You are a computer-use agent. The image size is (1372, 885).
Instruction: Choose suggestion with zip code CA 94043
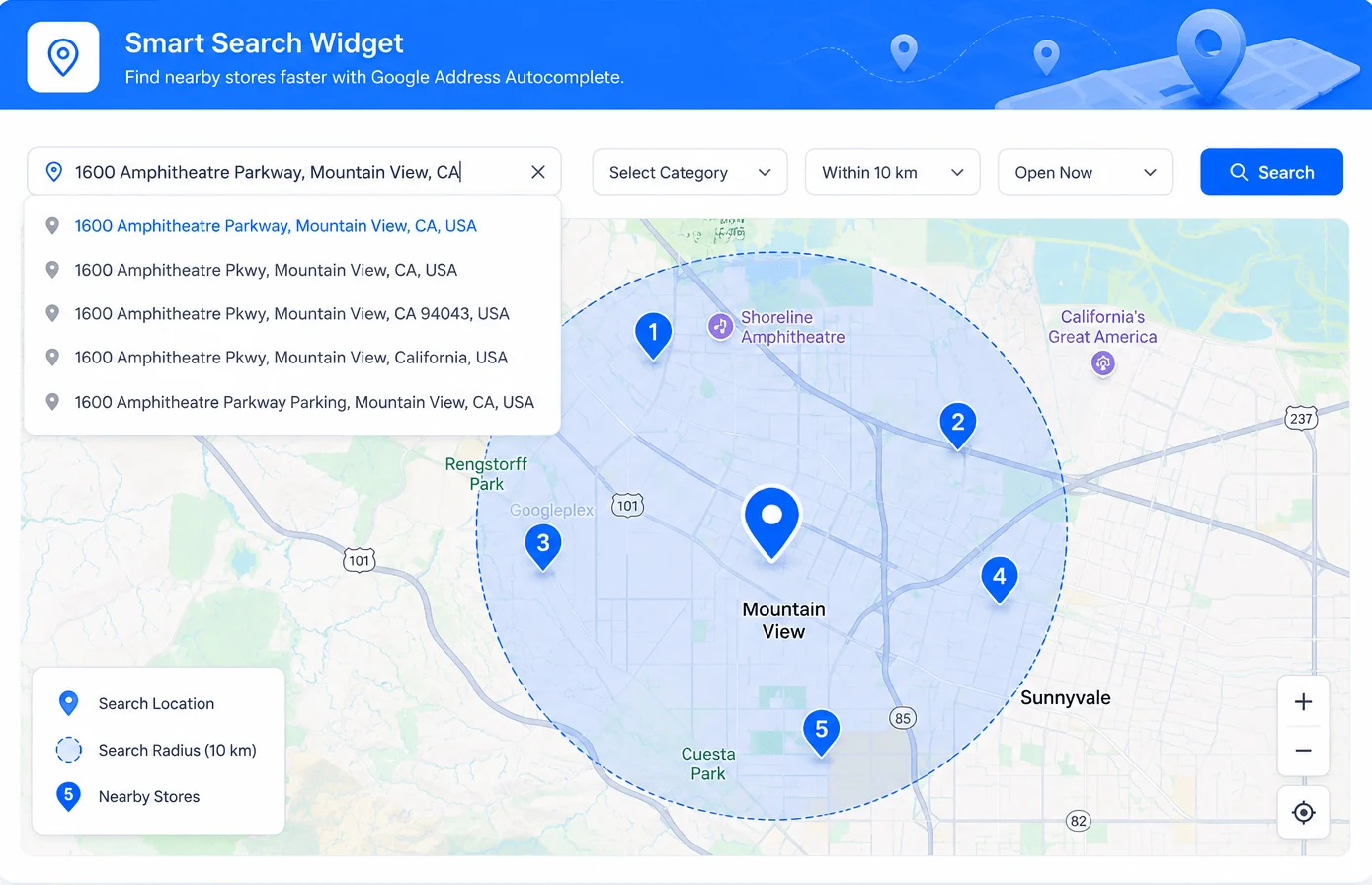point(292,314)
